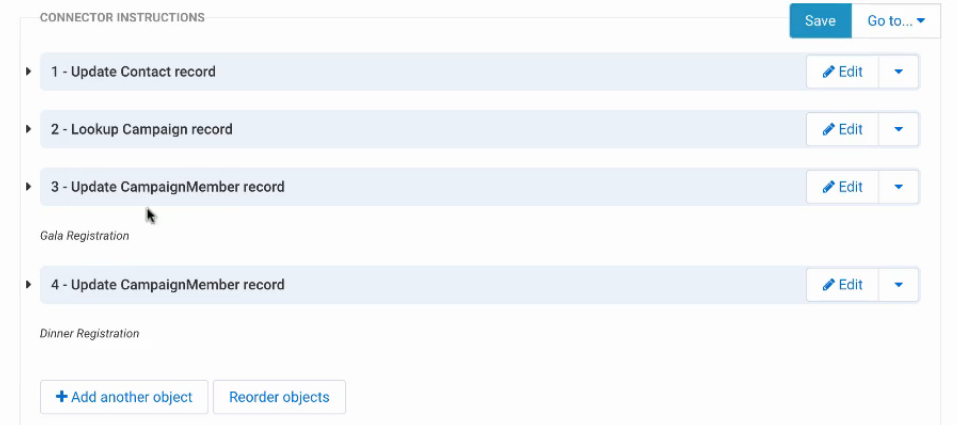Edit step 3 Update CampaignMember record
The width and height of the screenshot is (957, 425).
[842, 187]
